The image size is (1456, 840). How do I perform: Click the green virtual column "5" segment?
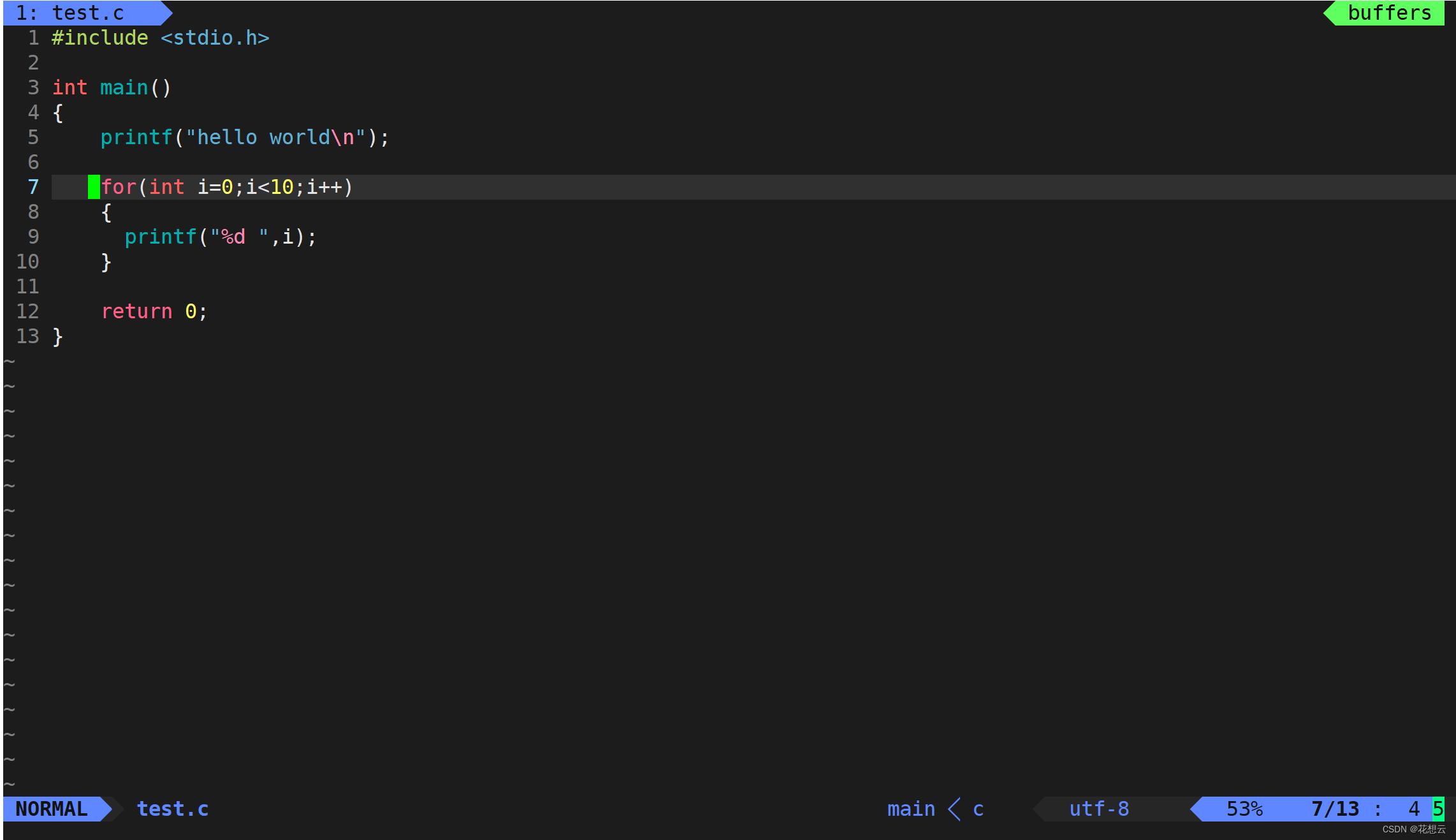[x=1439, y=808]
